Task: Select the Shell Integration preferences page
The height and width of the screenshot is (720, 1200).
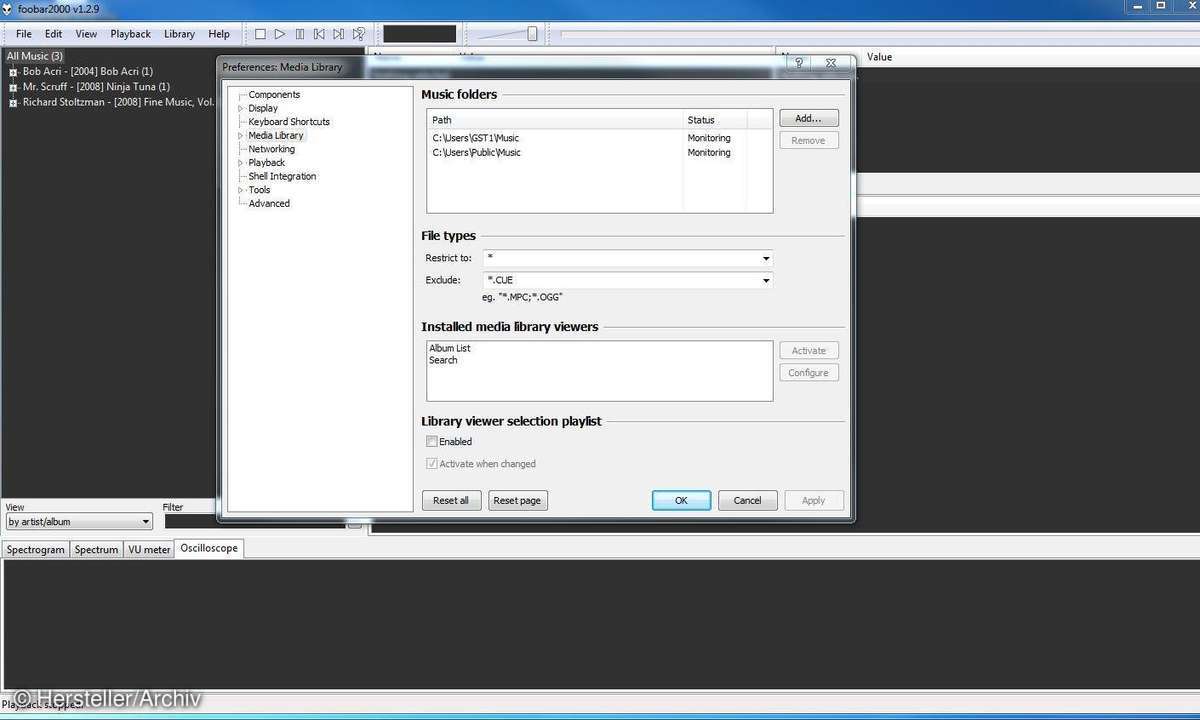Action: point(282,176)
